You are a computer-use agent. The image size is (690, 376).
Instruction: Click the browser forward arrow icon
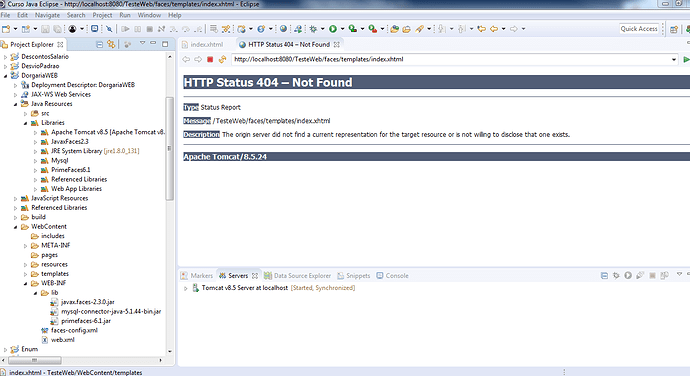[x=198, y=59]
